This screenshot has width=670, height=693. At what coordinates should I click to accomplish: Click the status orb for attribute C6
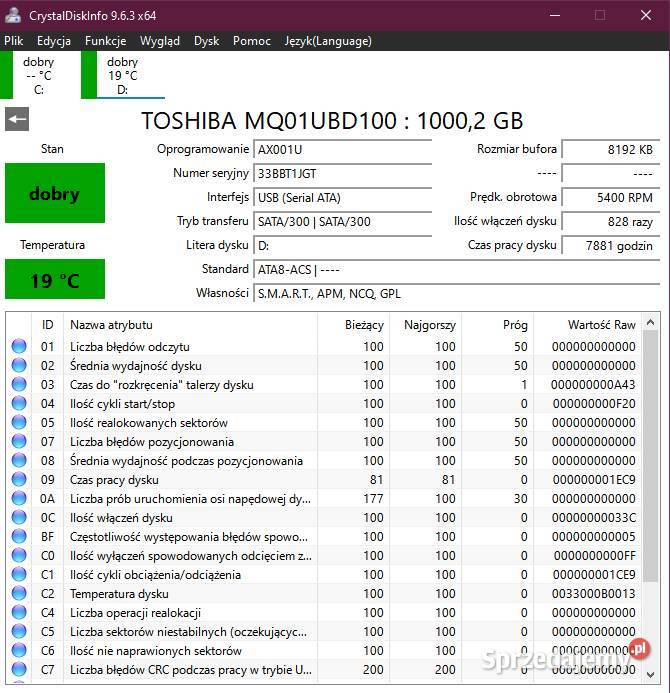tap(19, 650)
